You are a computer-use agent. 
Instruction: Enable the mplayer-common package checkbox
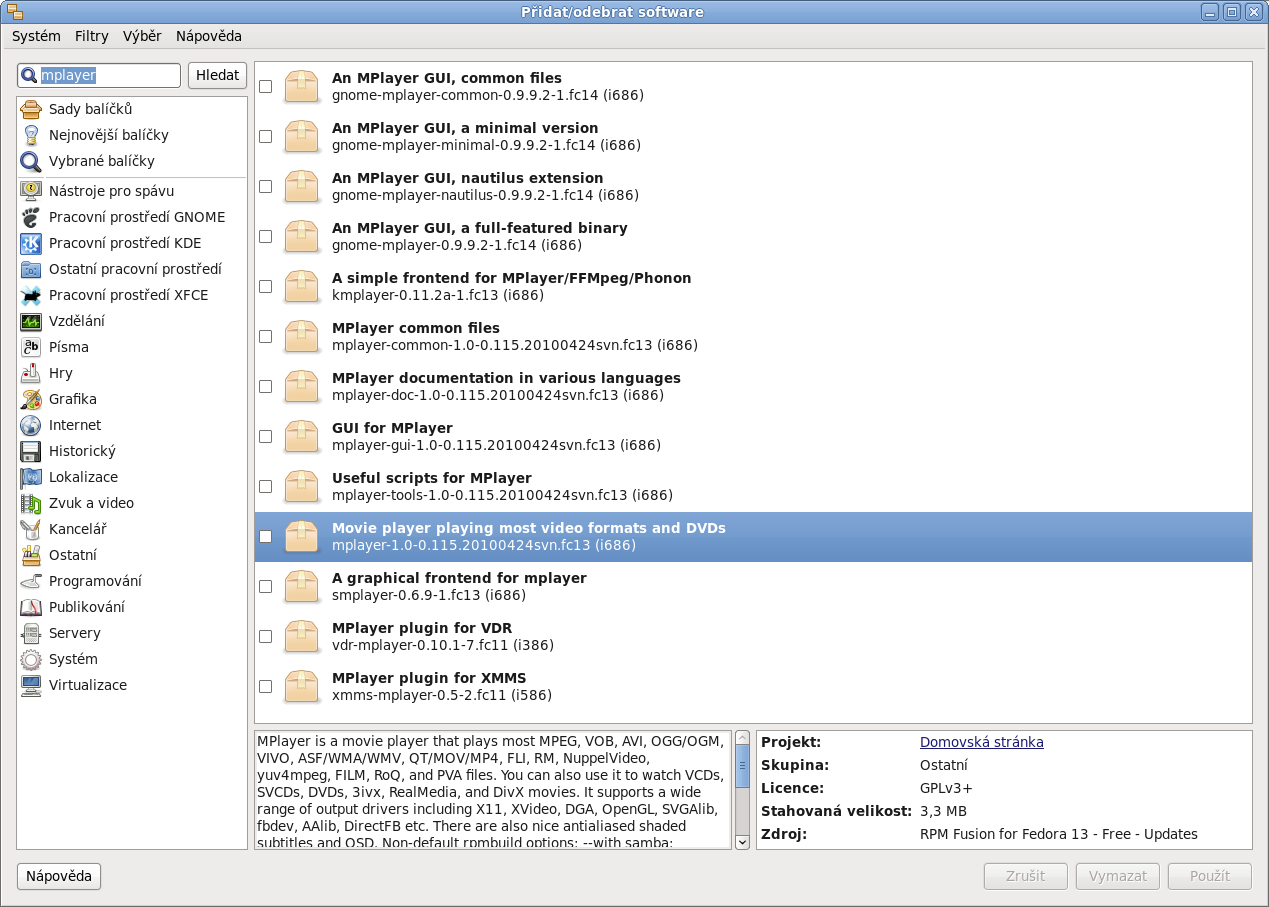[x=265, y=336]
